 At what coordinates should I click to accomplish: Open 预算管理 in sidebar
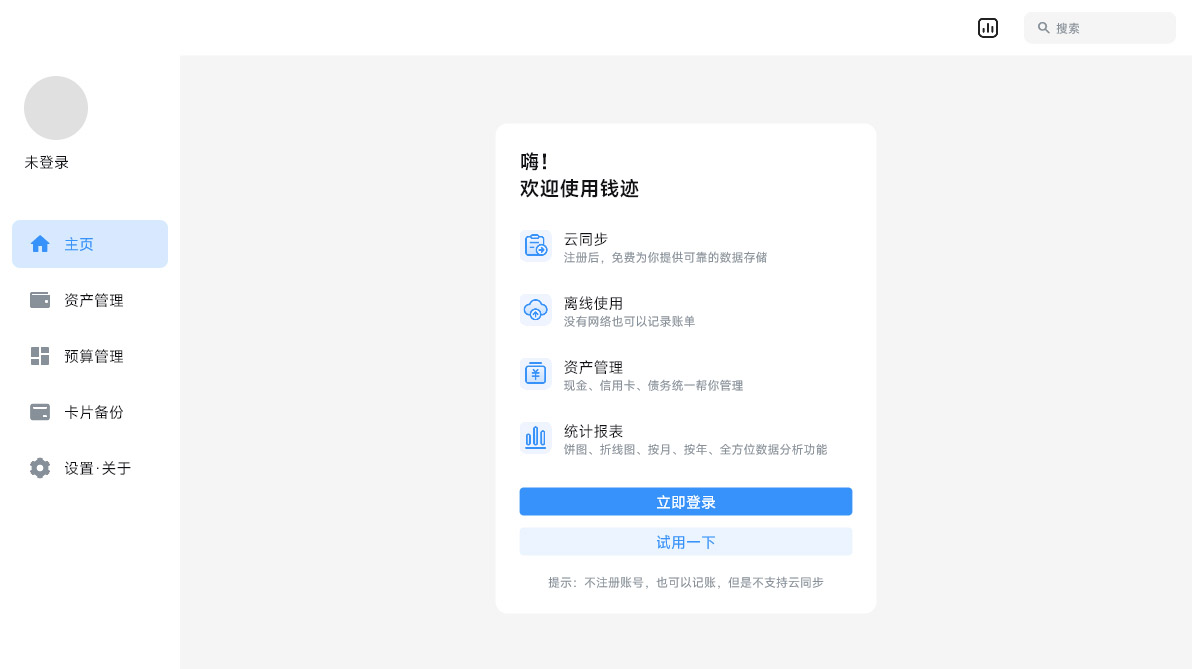click(90, 356)
